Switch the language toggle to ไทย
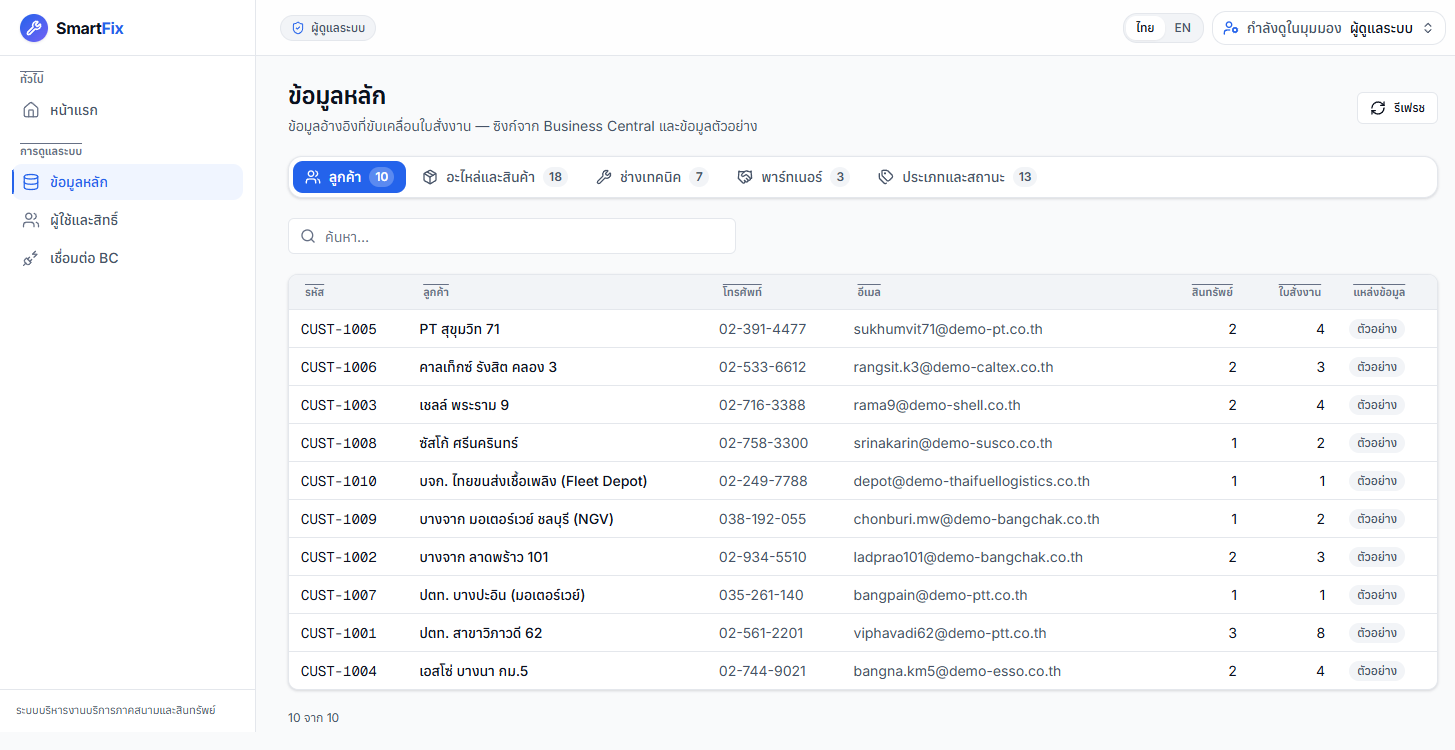This screenshot has height=750, width=1455. (1145, 28)
